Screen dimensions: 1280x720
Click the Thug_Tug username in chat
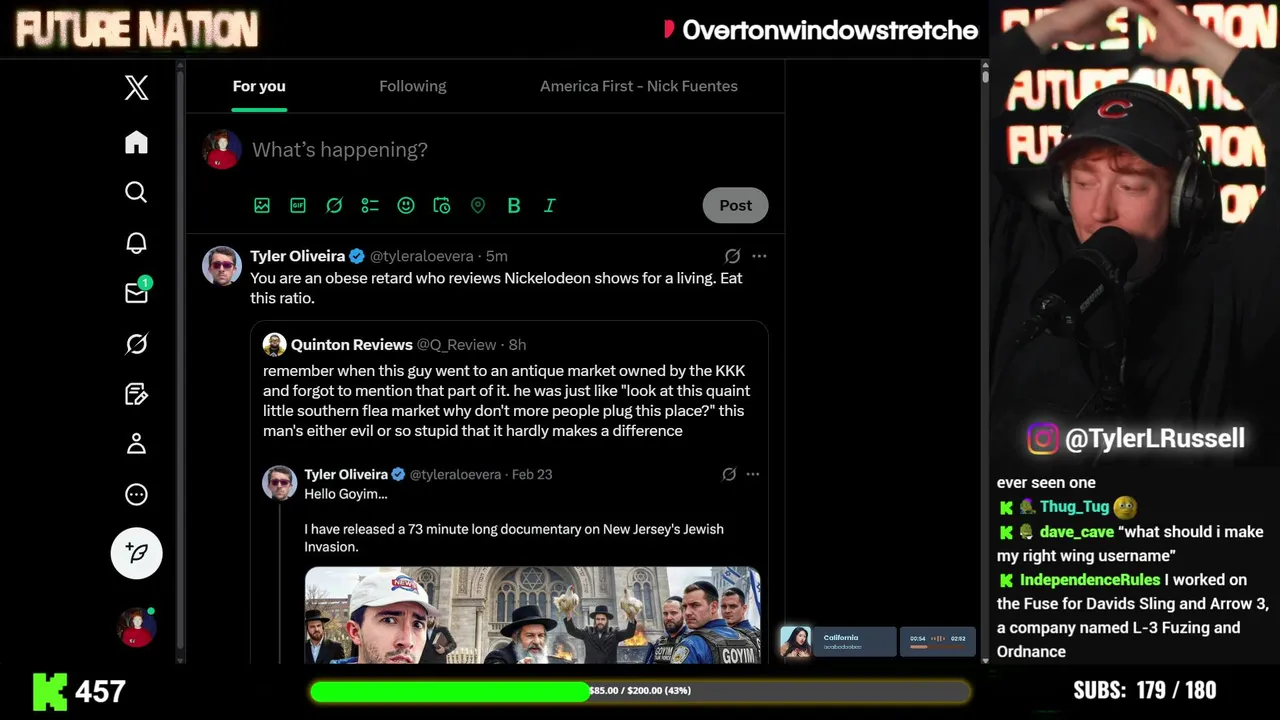point(1074,507)
